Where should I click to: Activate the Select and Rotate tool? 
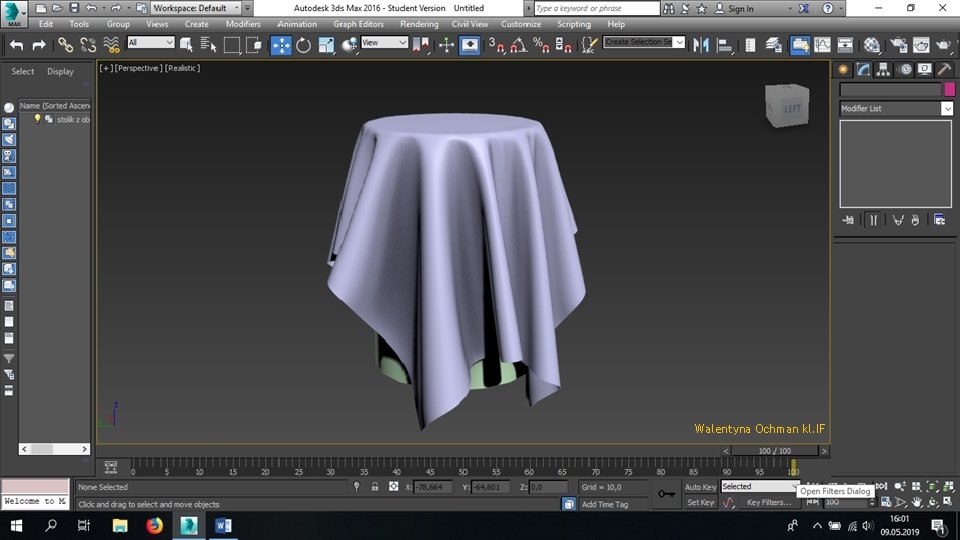click(303, 45)
